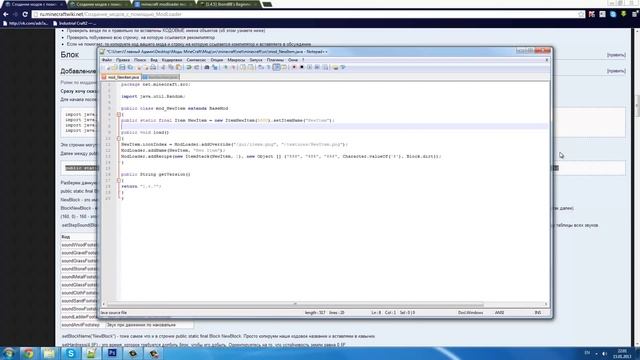Open the Windows Start button
The image size is (640, 360).
pyautogui.click(x=9, y=353)
